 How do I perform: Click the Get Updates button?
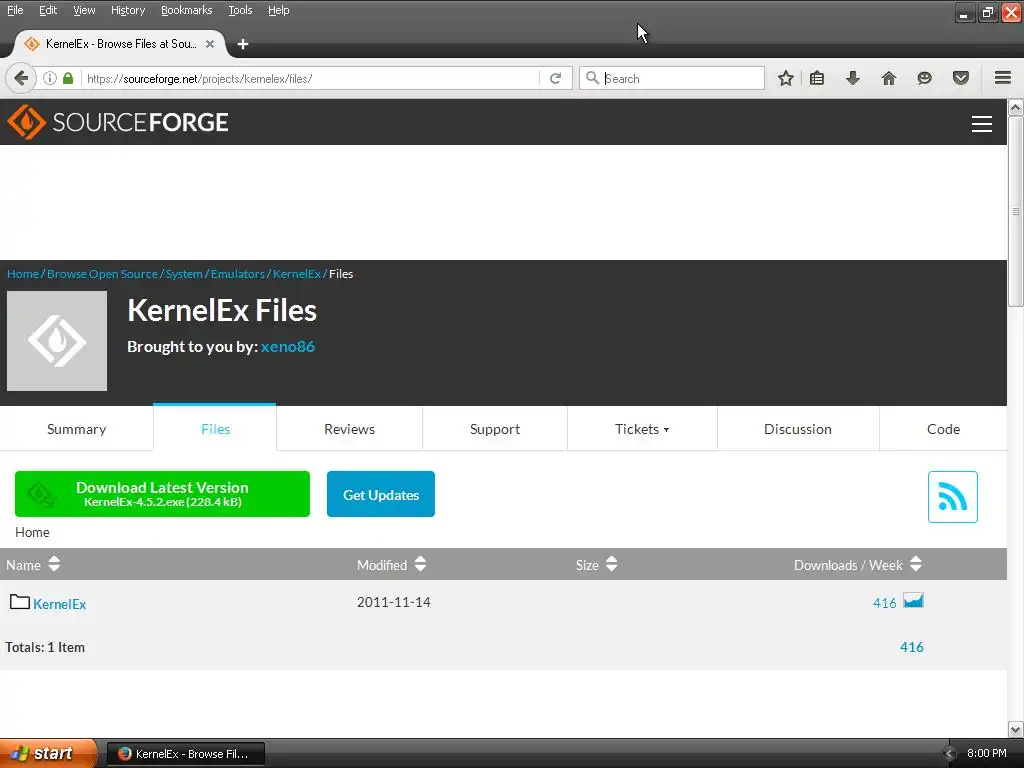381,494
